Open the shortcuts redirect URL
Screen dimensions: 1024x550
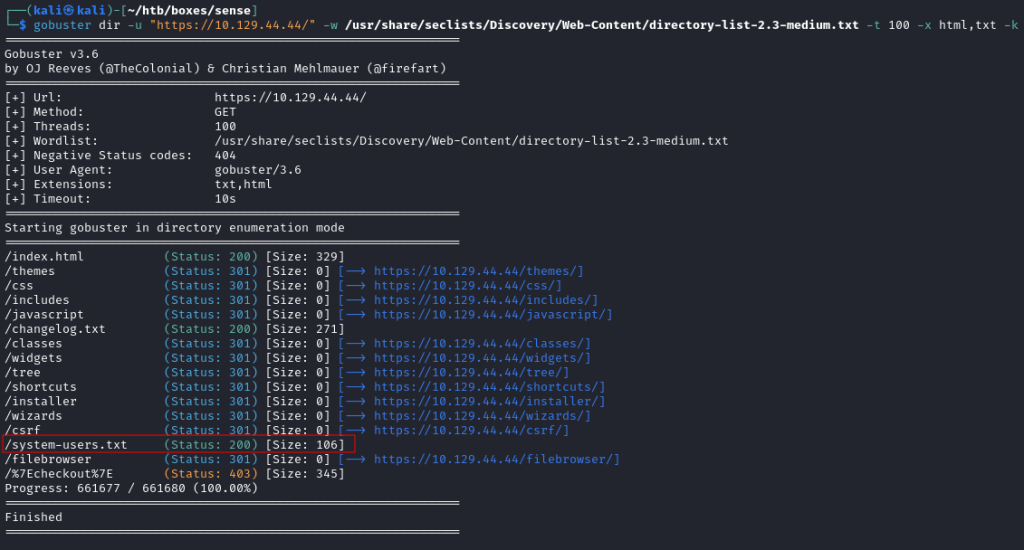click(x=486, y=387)
